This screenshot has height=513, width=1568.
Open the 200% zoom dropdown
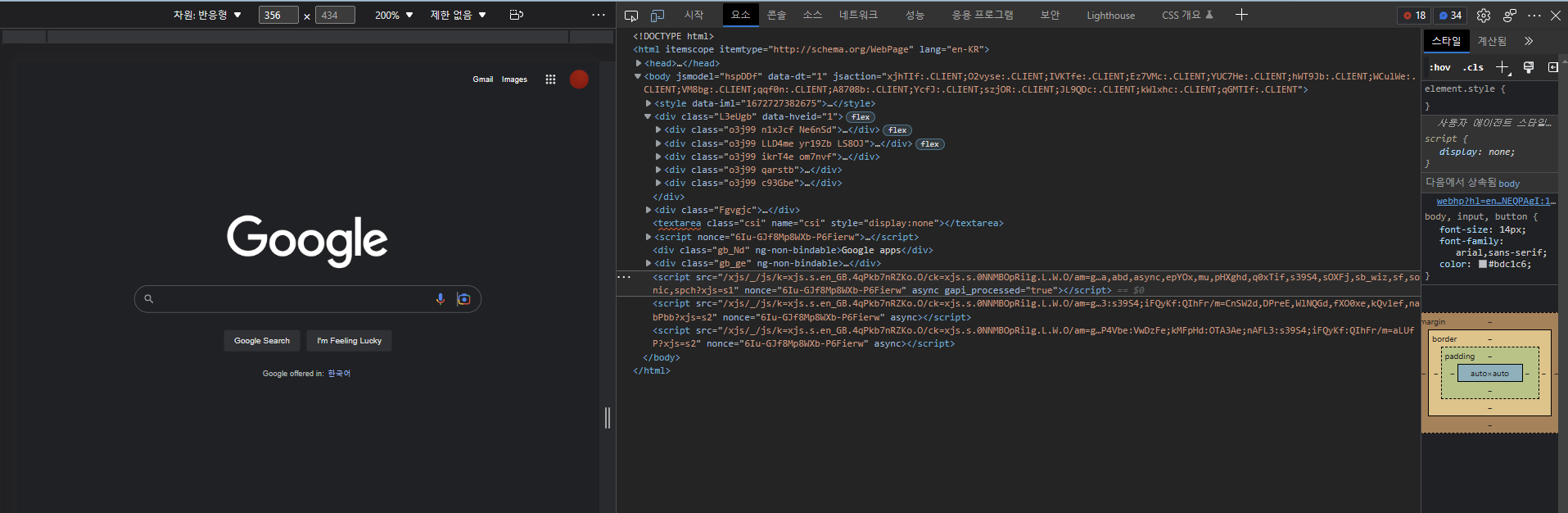coord(394,15)
